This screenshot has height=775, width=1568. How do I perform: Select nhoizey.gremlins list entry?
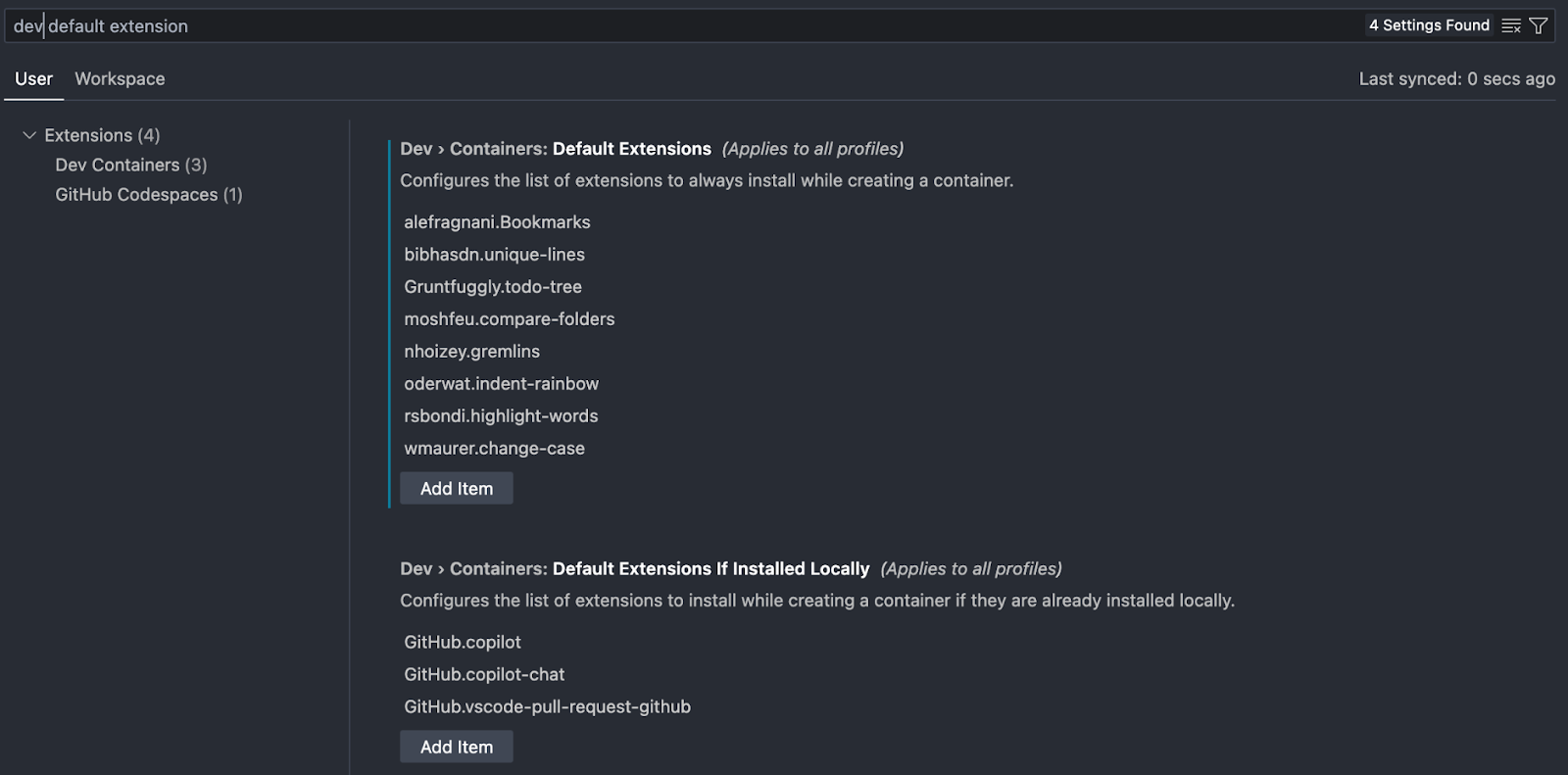point(471,351)
